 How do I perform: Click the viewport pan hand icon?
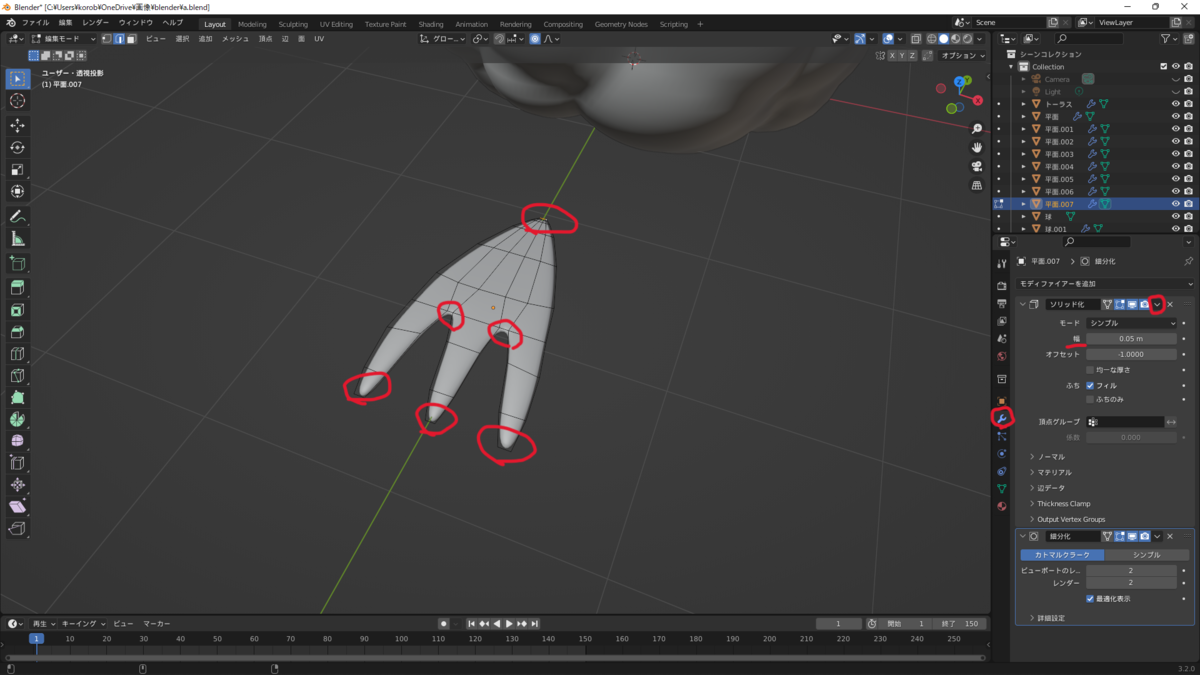pos(977,148)
